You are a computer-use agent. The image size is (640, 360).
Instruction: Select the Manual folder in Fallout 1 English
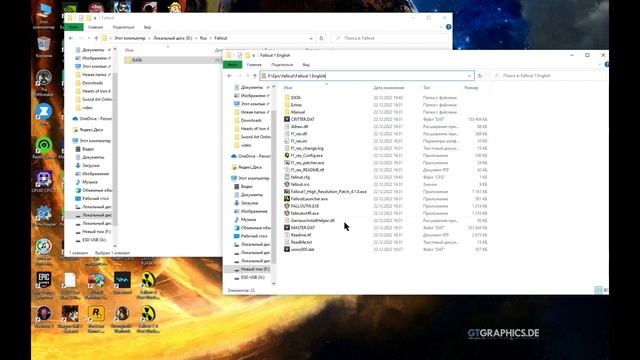[298, 112]
